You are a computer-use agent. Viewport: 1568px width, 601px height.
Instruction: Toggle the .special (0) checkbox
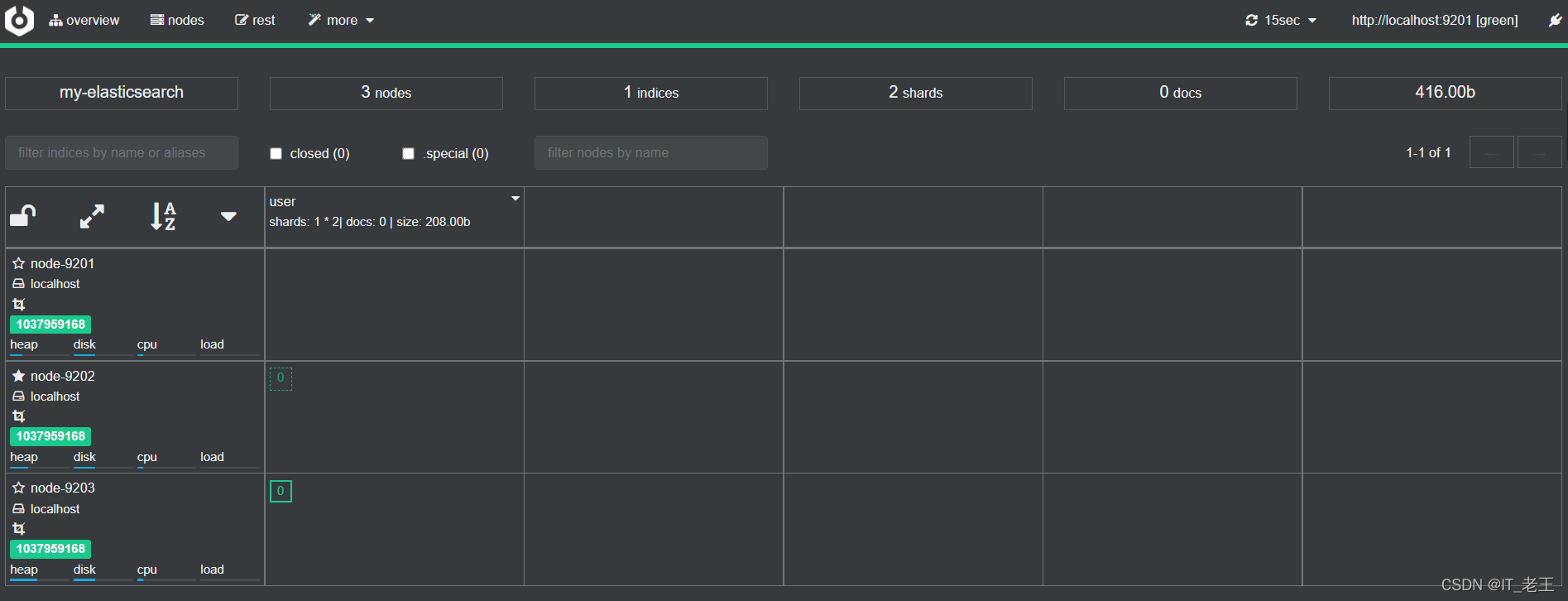(408, 153)
